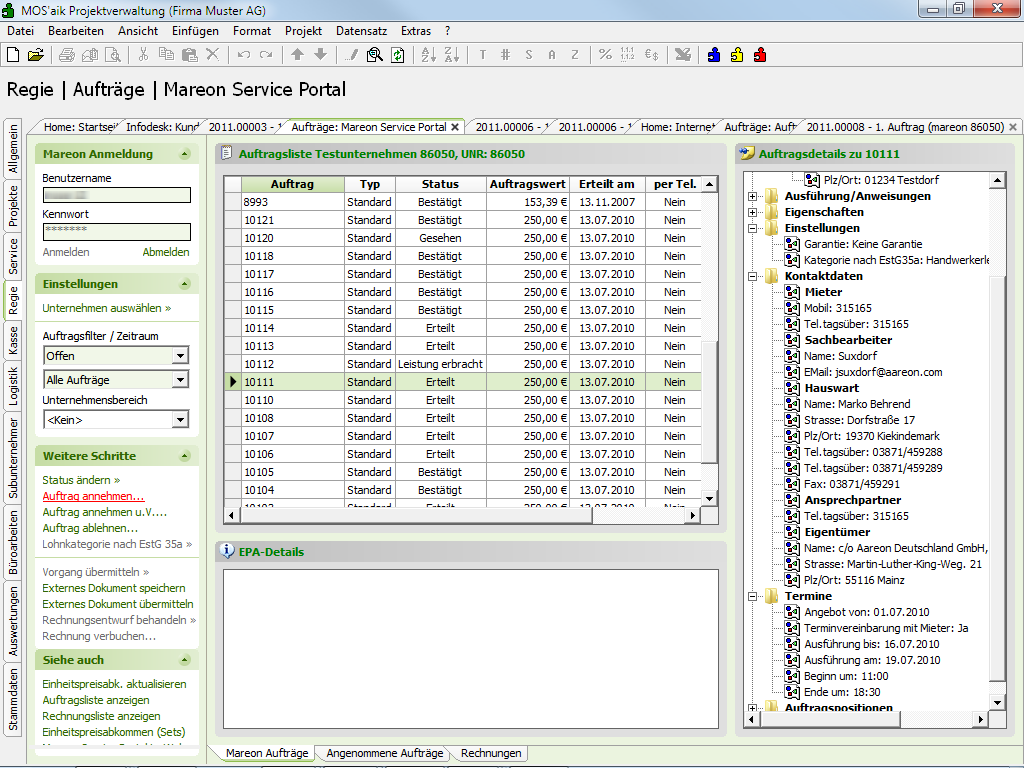The height and width of the screenshot is (768, 1024).
Task: Create a new document via toolbar
Action: coord(13,55)
